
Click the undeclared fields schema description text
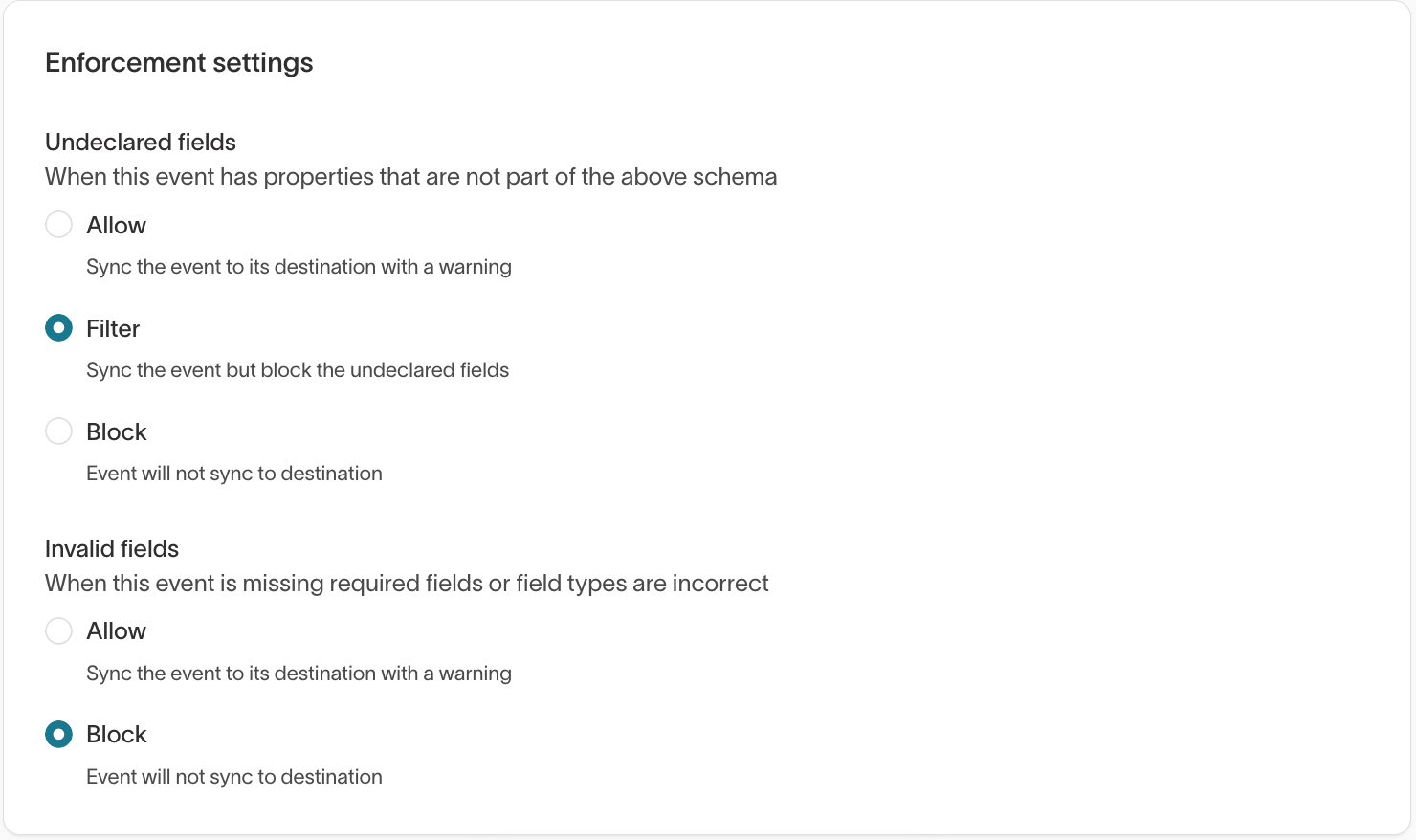pos(410,176)
